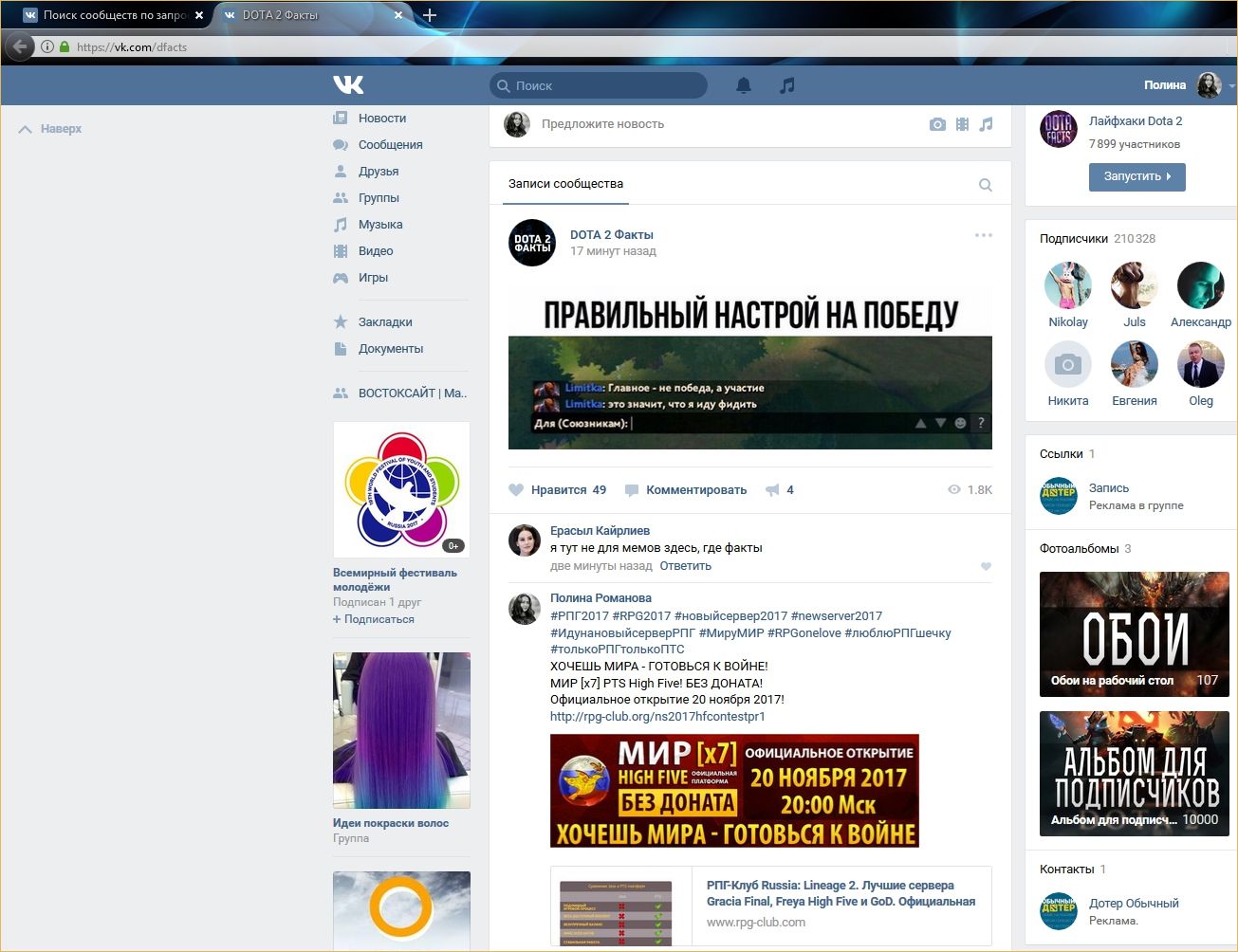Click DOTA 2 Факты post author
1238x952 pixels.
(611, 235)
